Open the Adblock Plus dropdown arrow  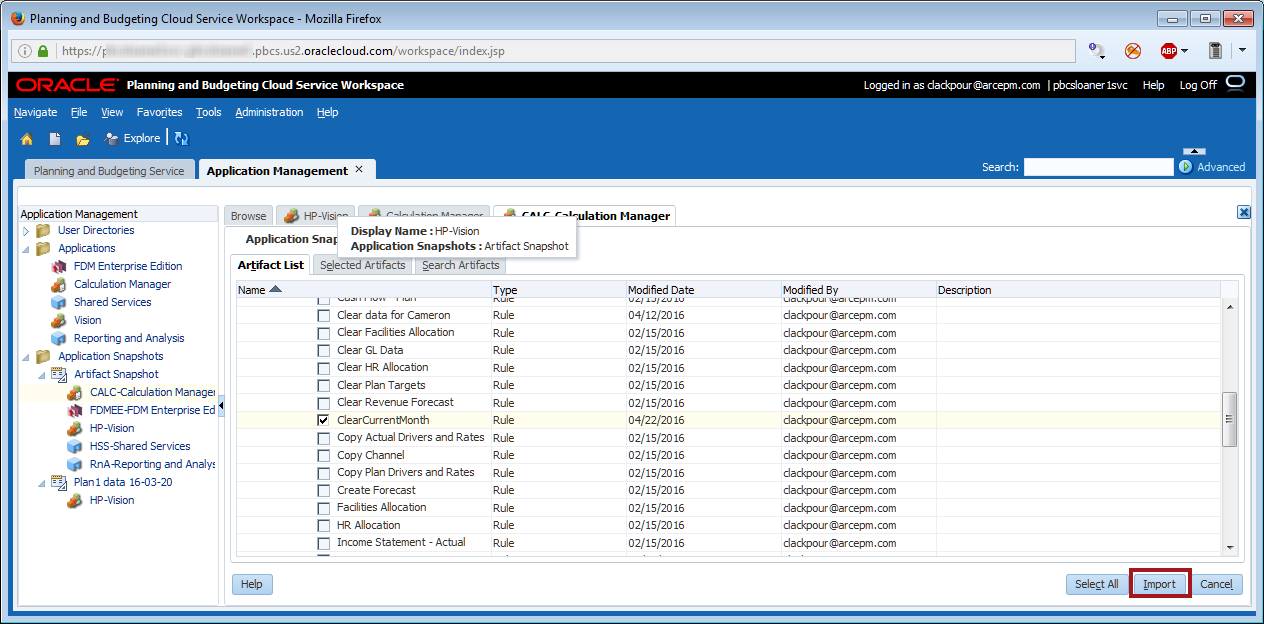[1185, 51]
